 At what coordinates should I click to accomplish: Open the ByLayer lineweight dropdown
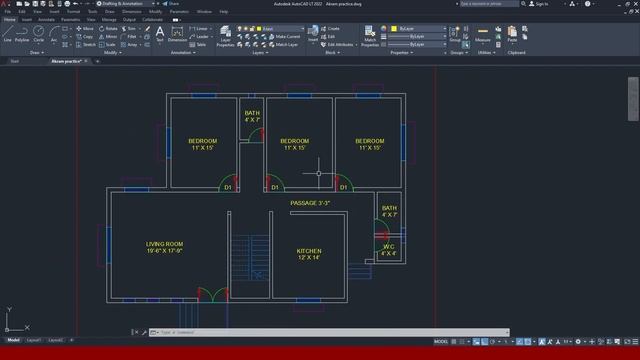417,36
